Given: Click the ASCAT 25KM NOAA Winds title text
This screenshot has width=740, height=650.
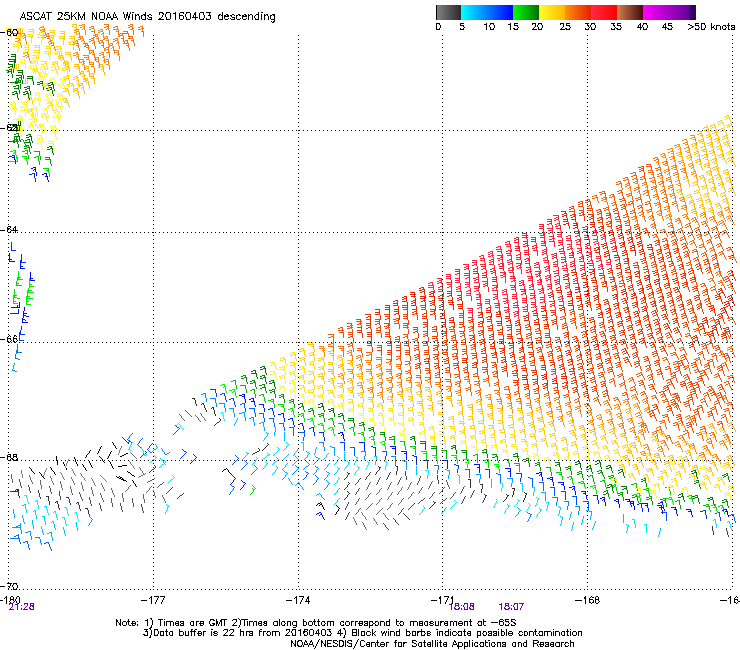Looking at the screenshot, I should (x=147, y=16).
